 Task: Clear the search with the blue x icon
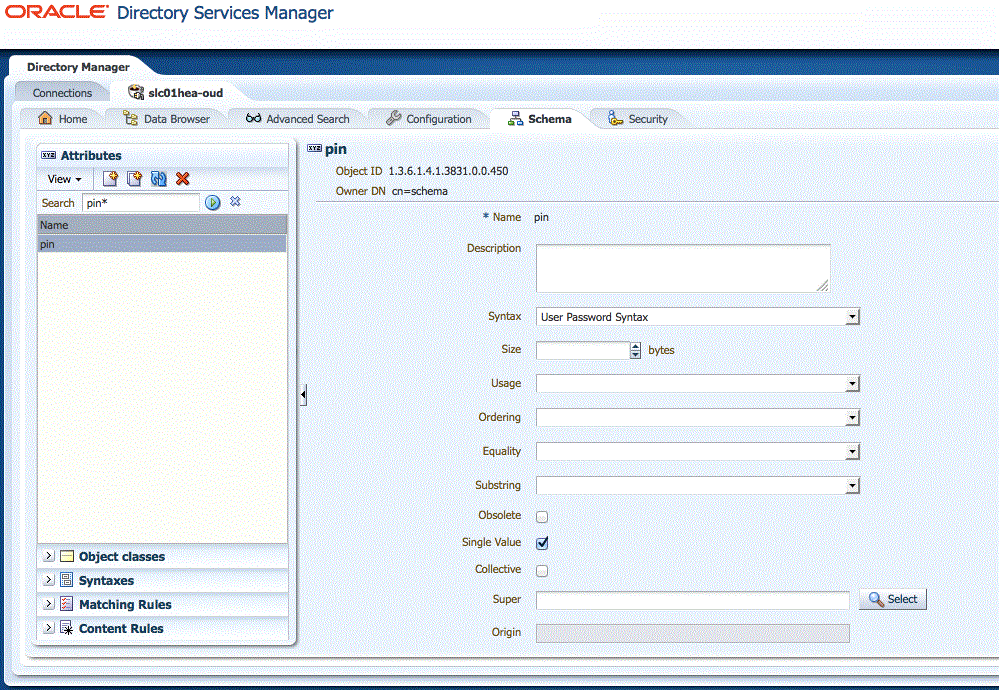click(235, 201)
